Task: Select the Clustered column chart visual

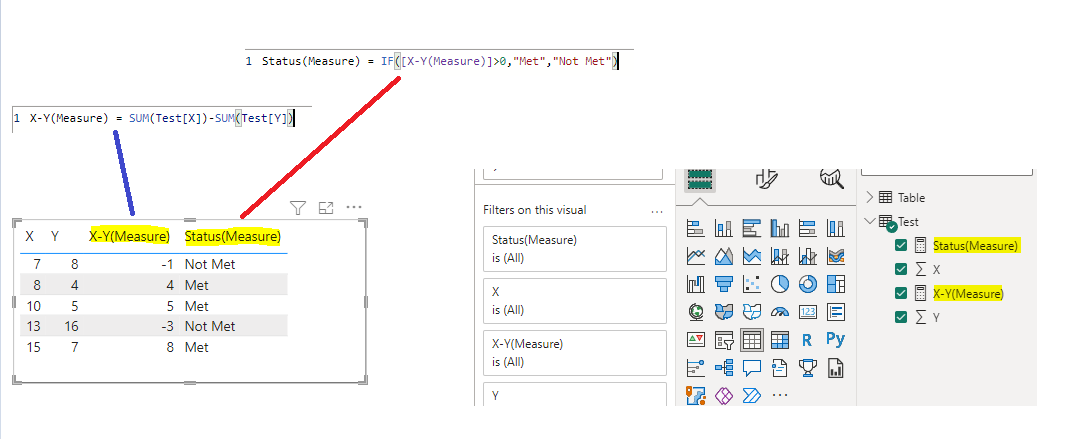Action: point(780,227)
